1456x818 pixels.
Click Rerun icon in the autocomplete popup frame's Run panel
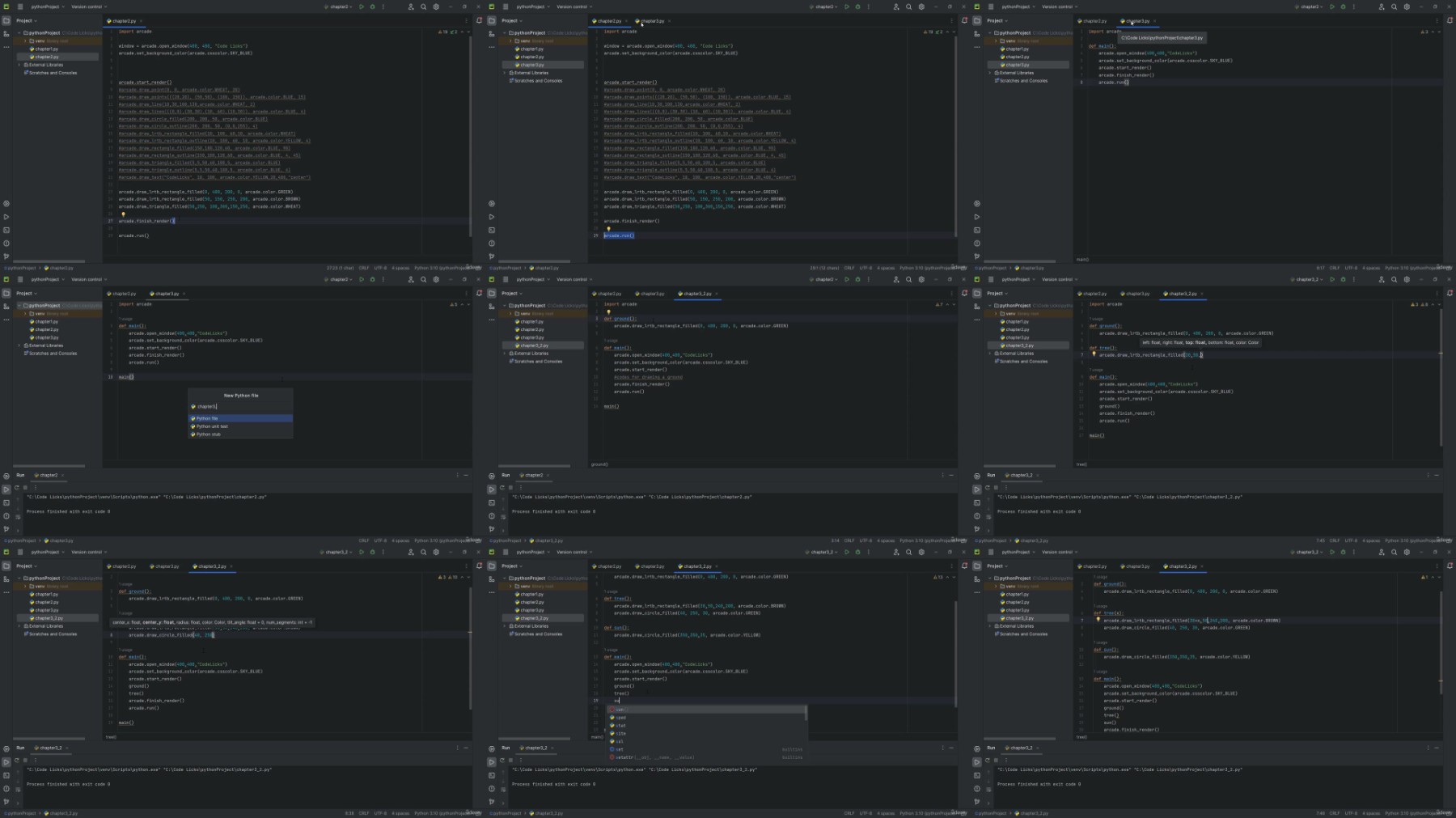[502, 761]
